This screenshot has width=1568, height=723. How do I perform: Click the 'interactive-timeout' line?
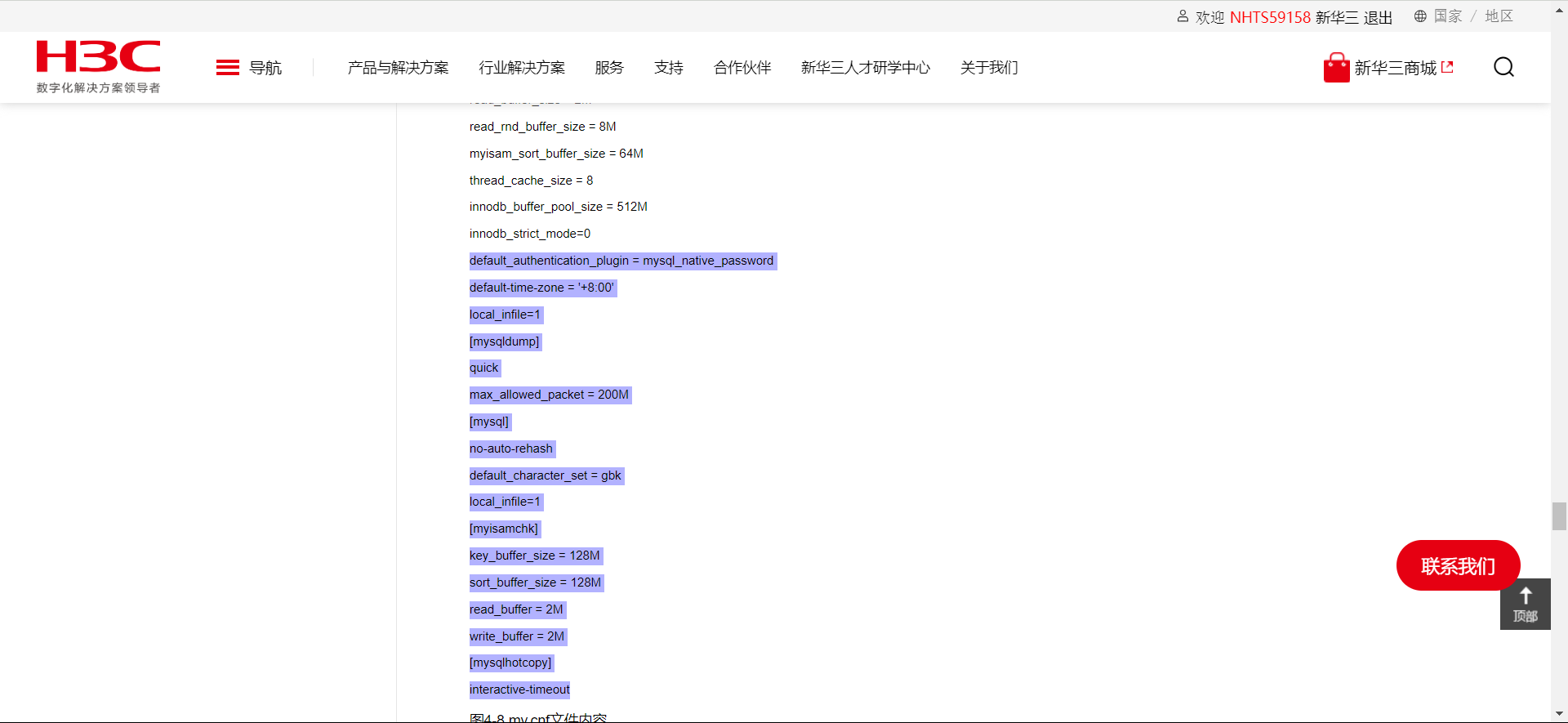(519, 690)
